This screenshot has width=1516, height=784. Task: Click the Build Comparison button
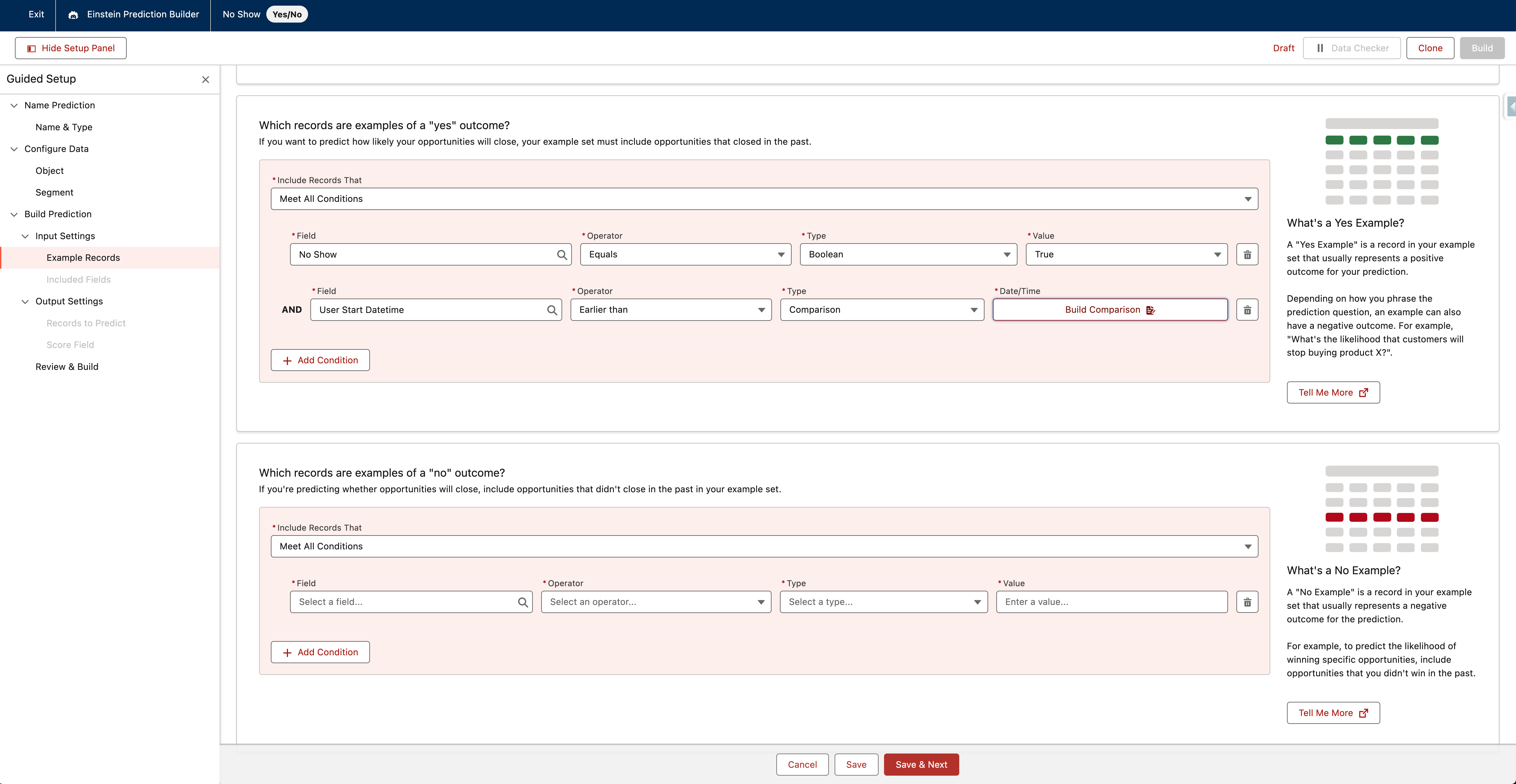tap(1109, 310)
